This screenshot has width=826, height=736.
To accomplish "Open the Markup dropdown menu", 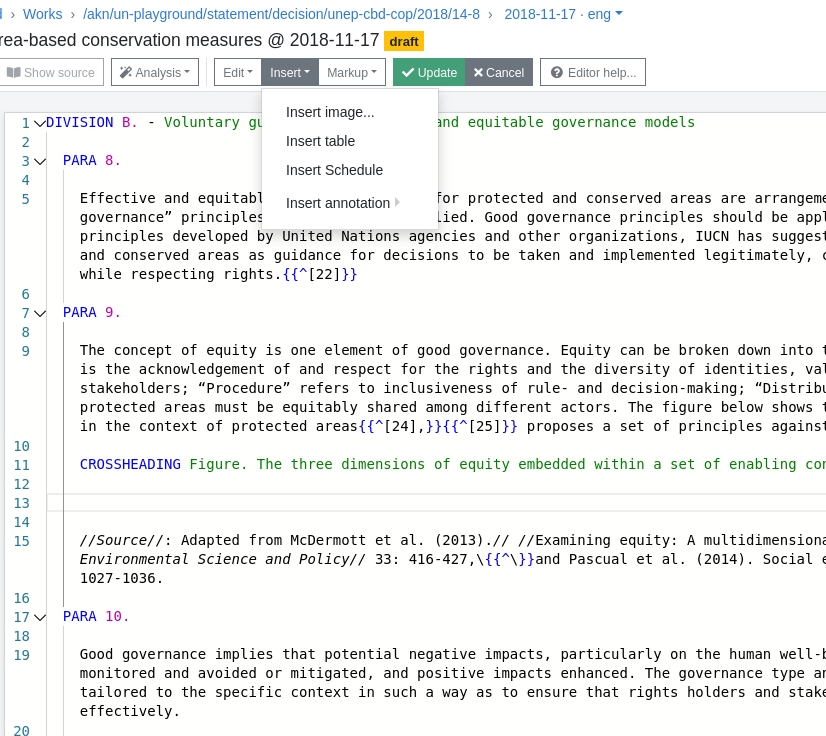I will click(x=351, y=73).
